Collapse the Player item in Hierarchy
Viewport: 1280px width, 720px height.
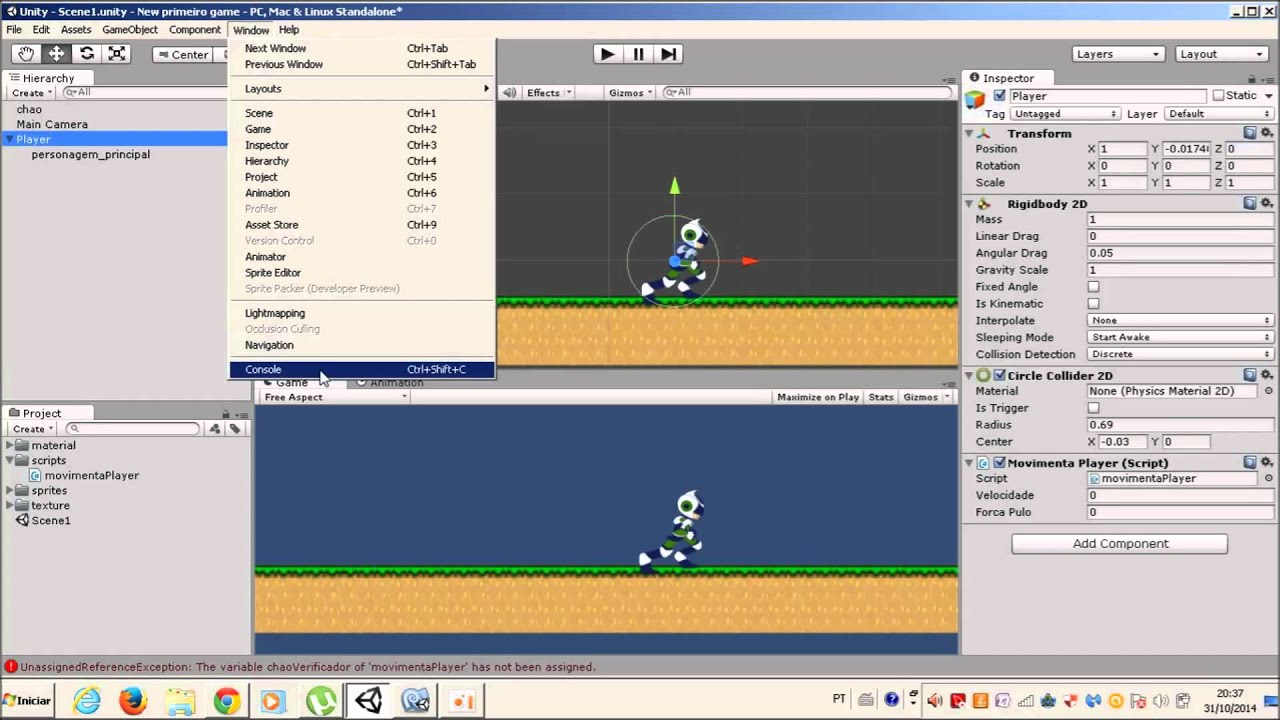9,140
